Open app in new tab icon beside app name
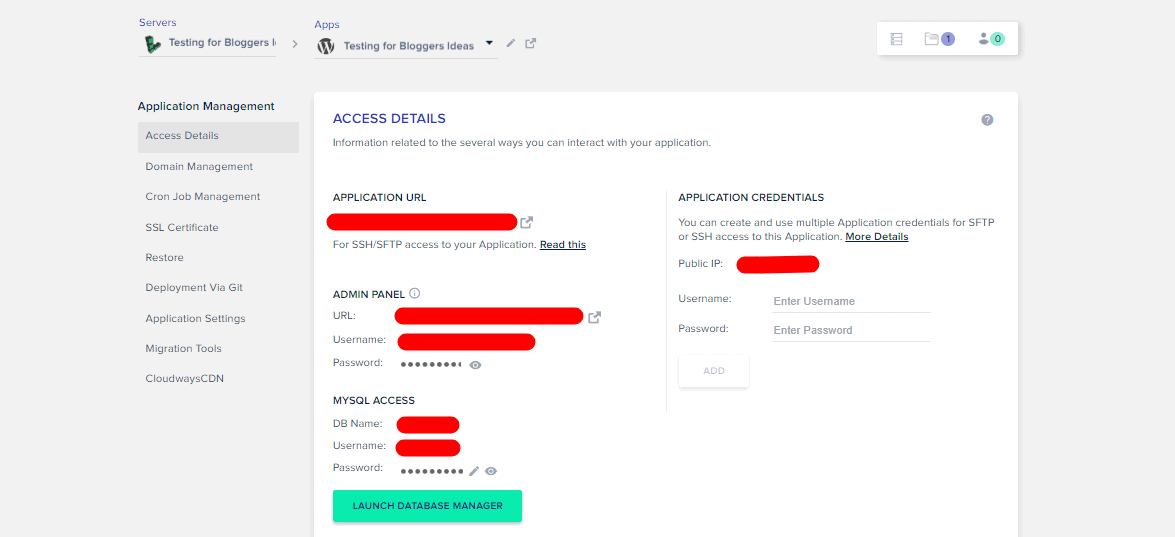Image resolution: width=1175 pixels, height=537 pixels. (531, 43)
